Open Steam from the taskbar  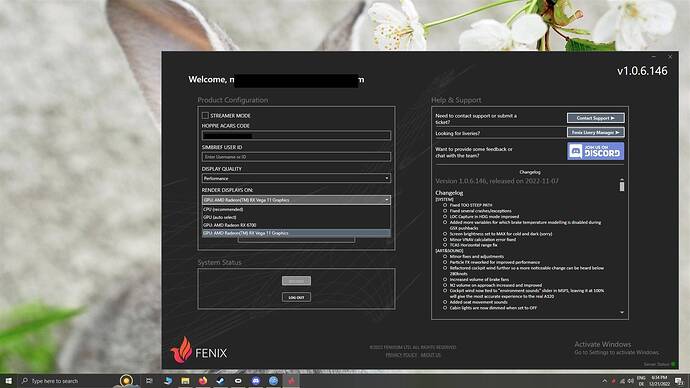(x=220, y=381)
